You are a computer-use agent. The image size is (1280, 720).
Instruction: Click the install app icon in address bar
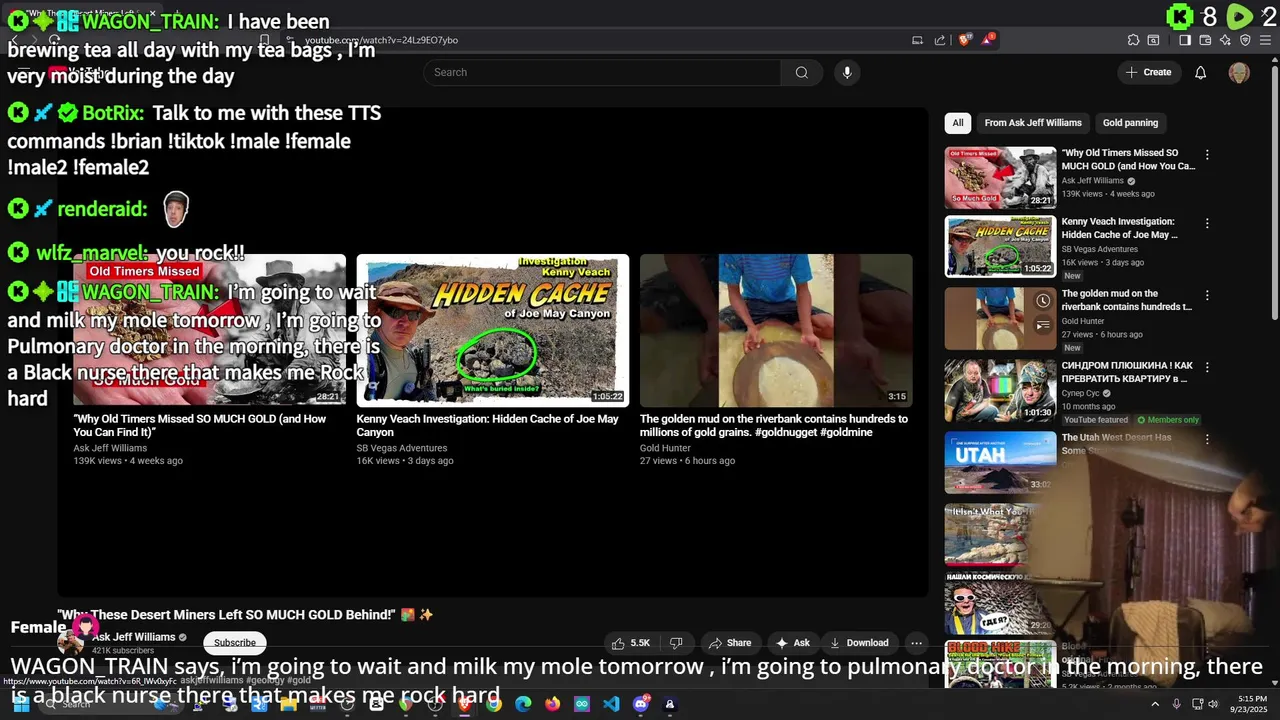[917, 40]
